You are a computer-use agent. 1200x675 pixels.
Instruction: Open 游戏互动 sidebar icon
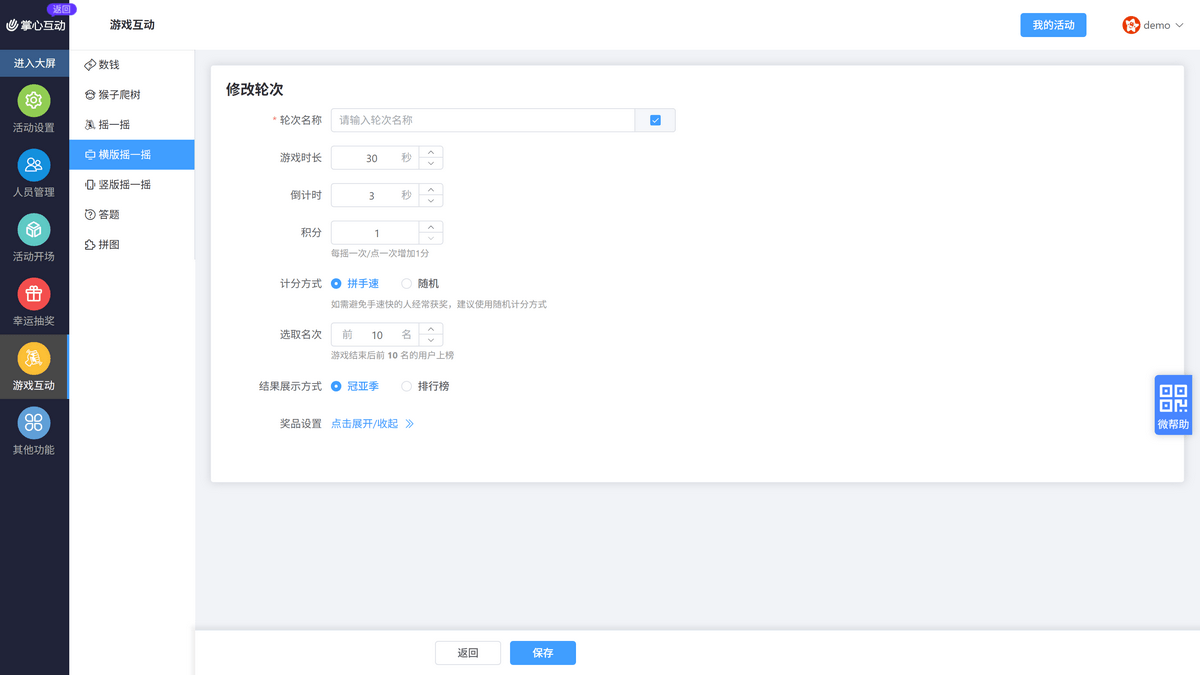[34, 358]
